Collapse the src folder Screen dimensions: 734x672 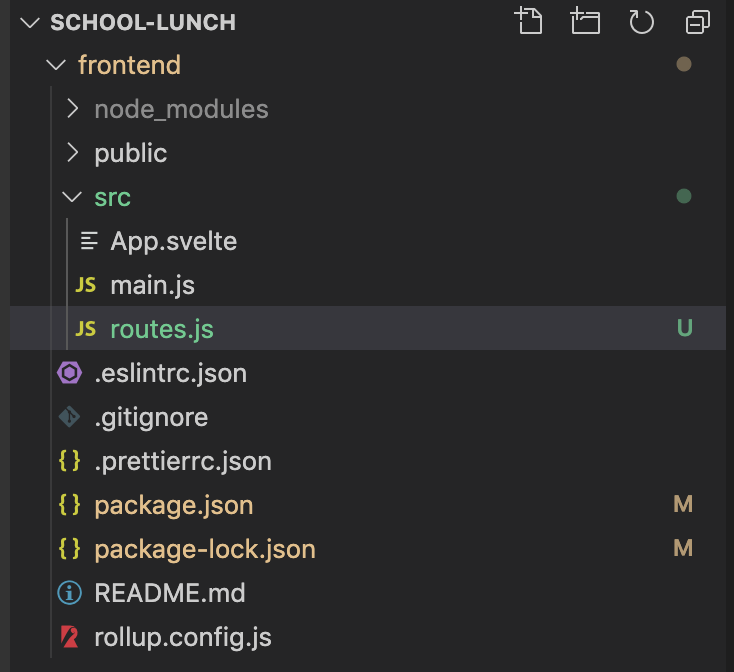pos(72,198)
